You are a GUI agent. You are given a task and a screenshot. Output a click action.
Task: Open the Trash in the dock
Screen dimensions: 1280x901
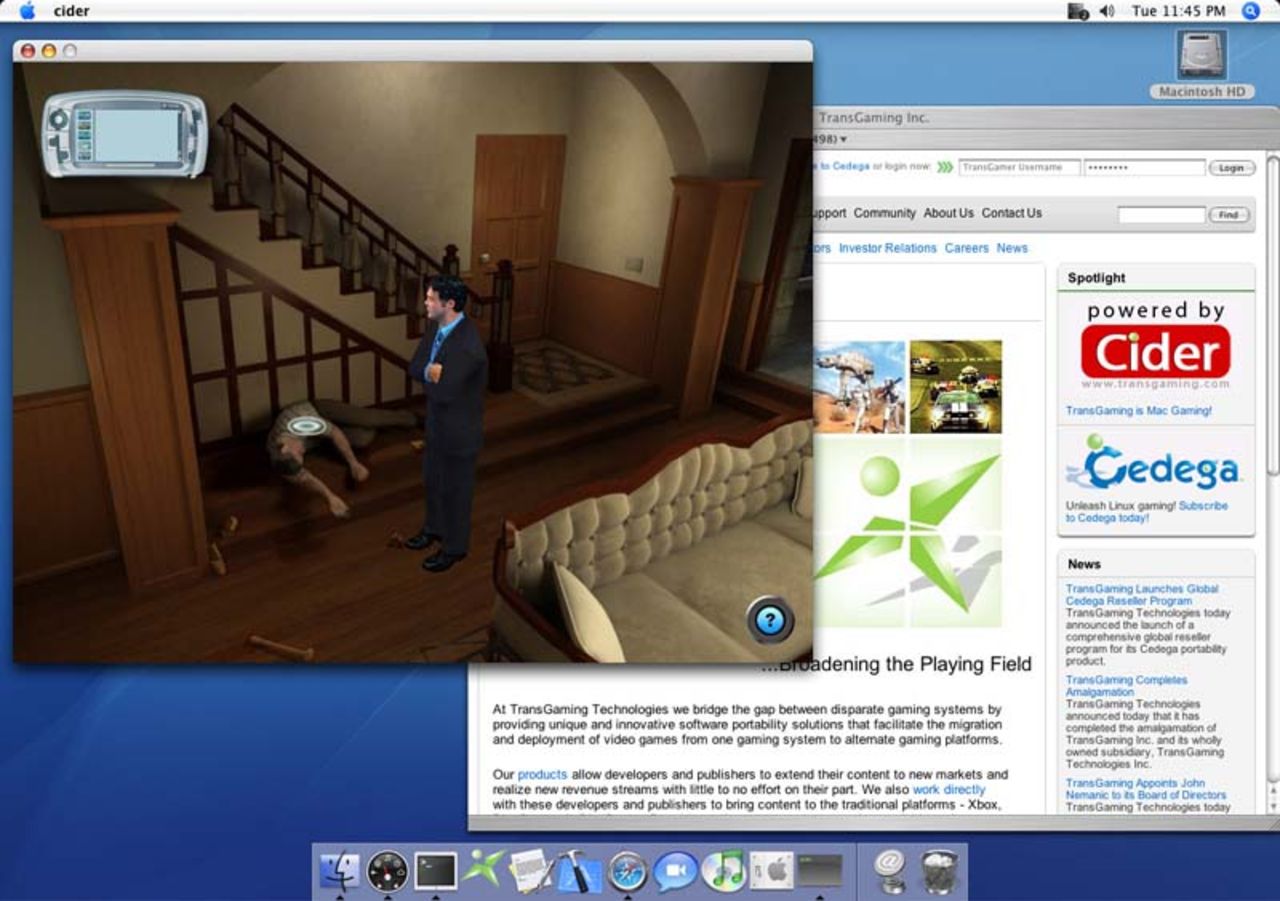(x=939, y=870)
